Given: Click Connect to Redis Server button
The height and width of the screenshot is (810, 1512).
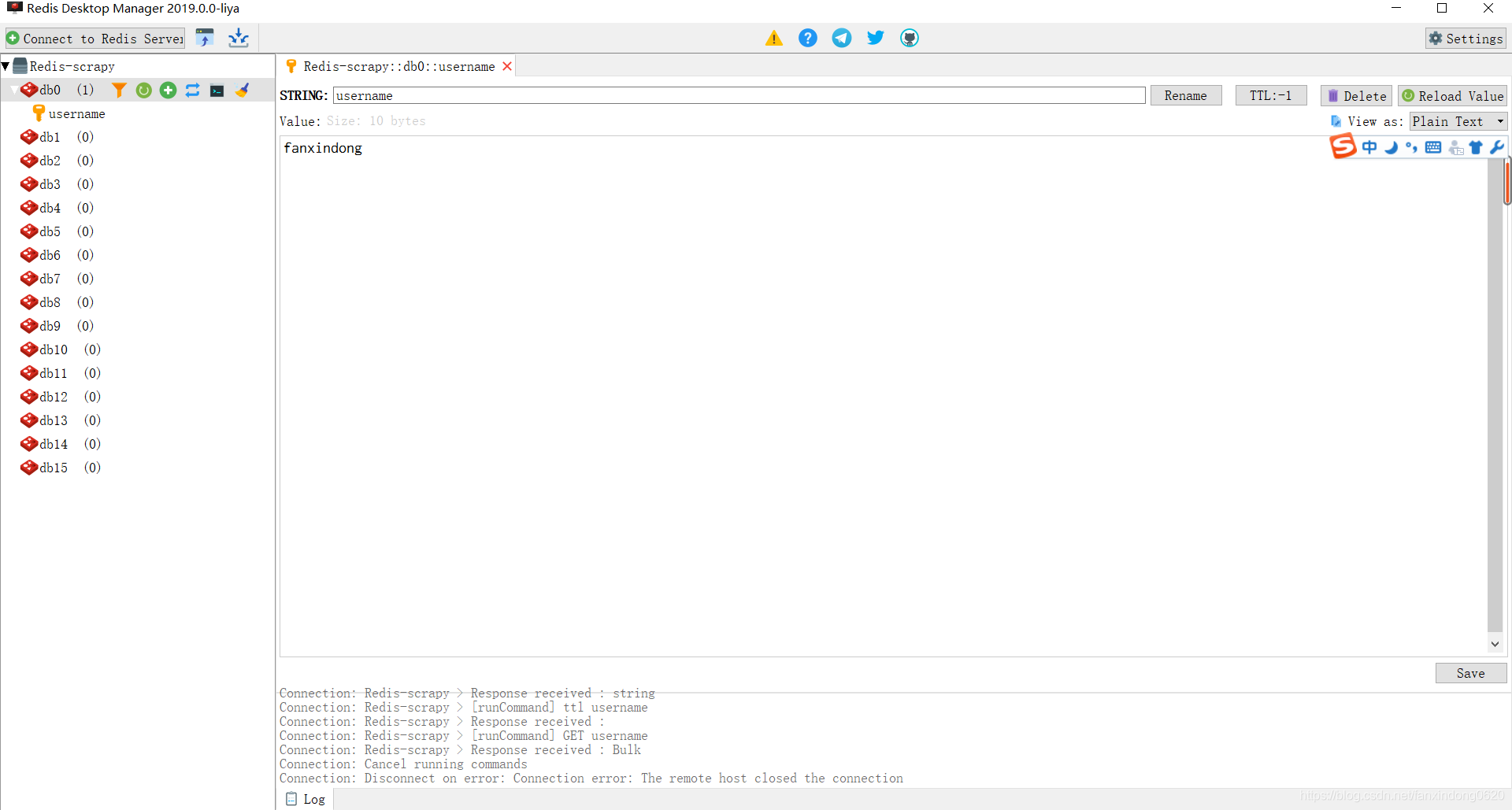Looking at the screenshot, I should (x=95, y=39).
